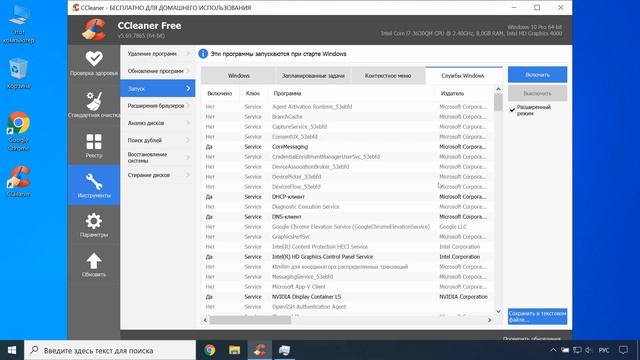
Task: Sort by the Ключ column header
Action: coord(253,93)
